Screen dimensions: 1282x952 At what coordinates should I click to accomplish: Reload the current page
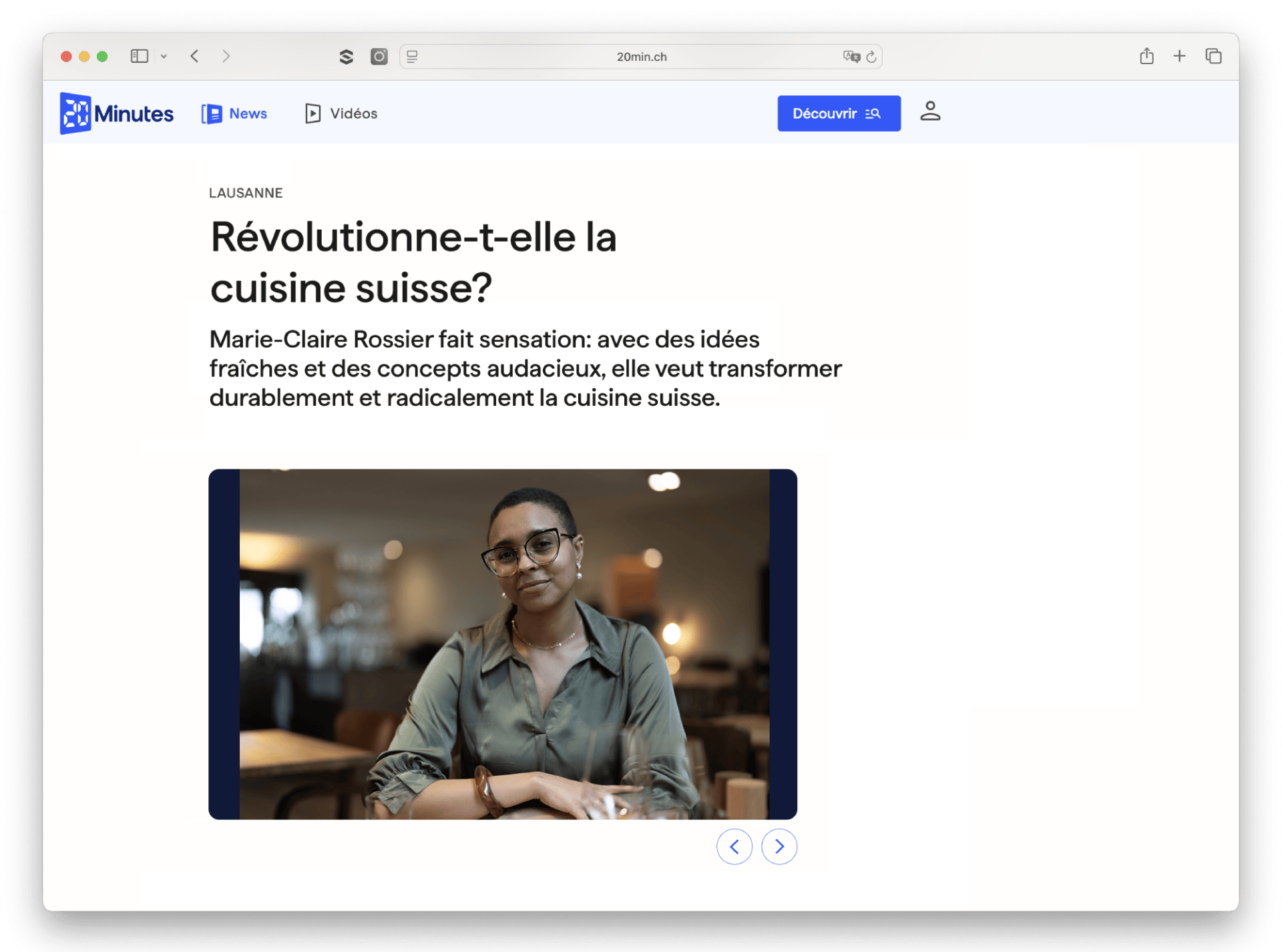871,57
